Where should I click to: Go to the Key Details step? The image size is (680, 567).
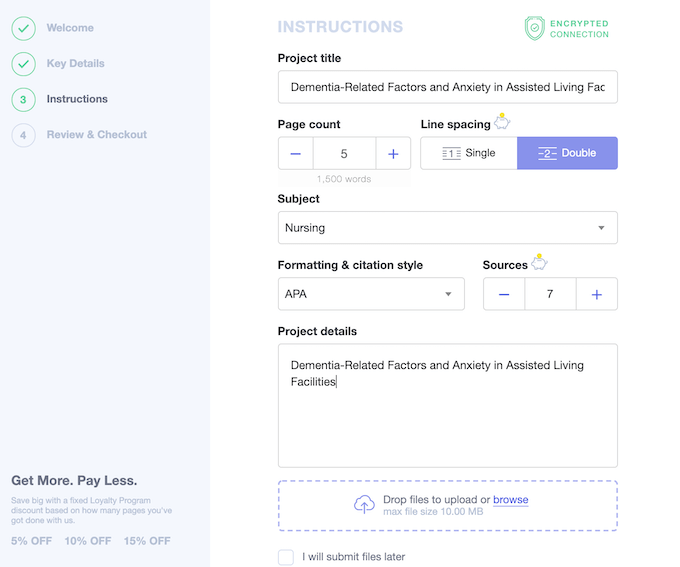(x=75, y=64)
